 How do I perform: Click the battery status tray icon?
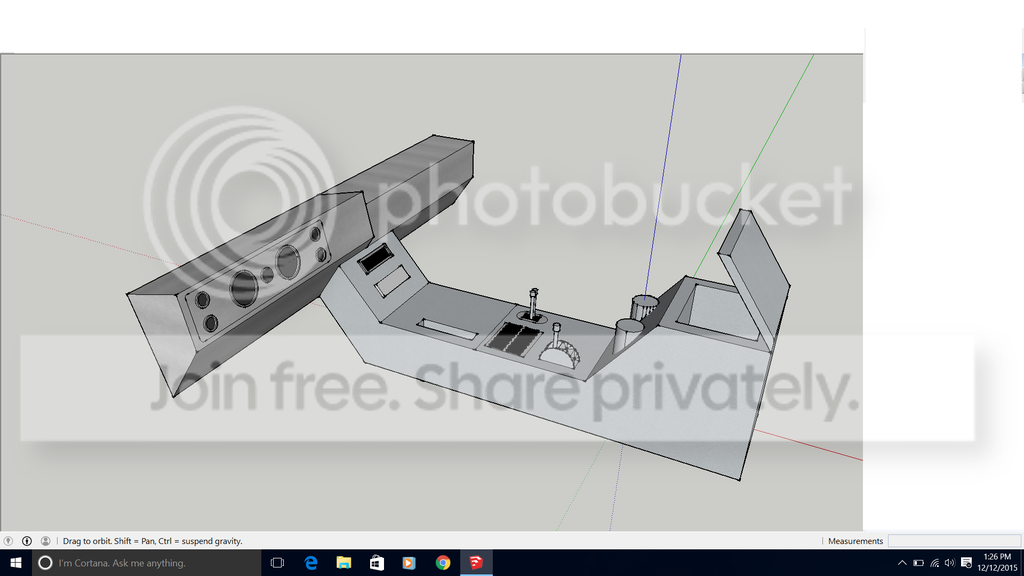[x=918, y=563]
